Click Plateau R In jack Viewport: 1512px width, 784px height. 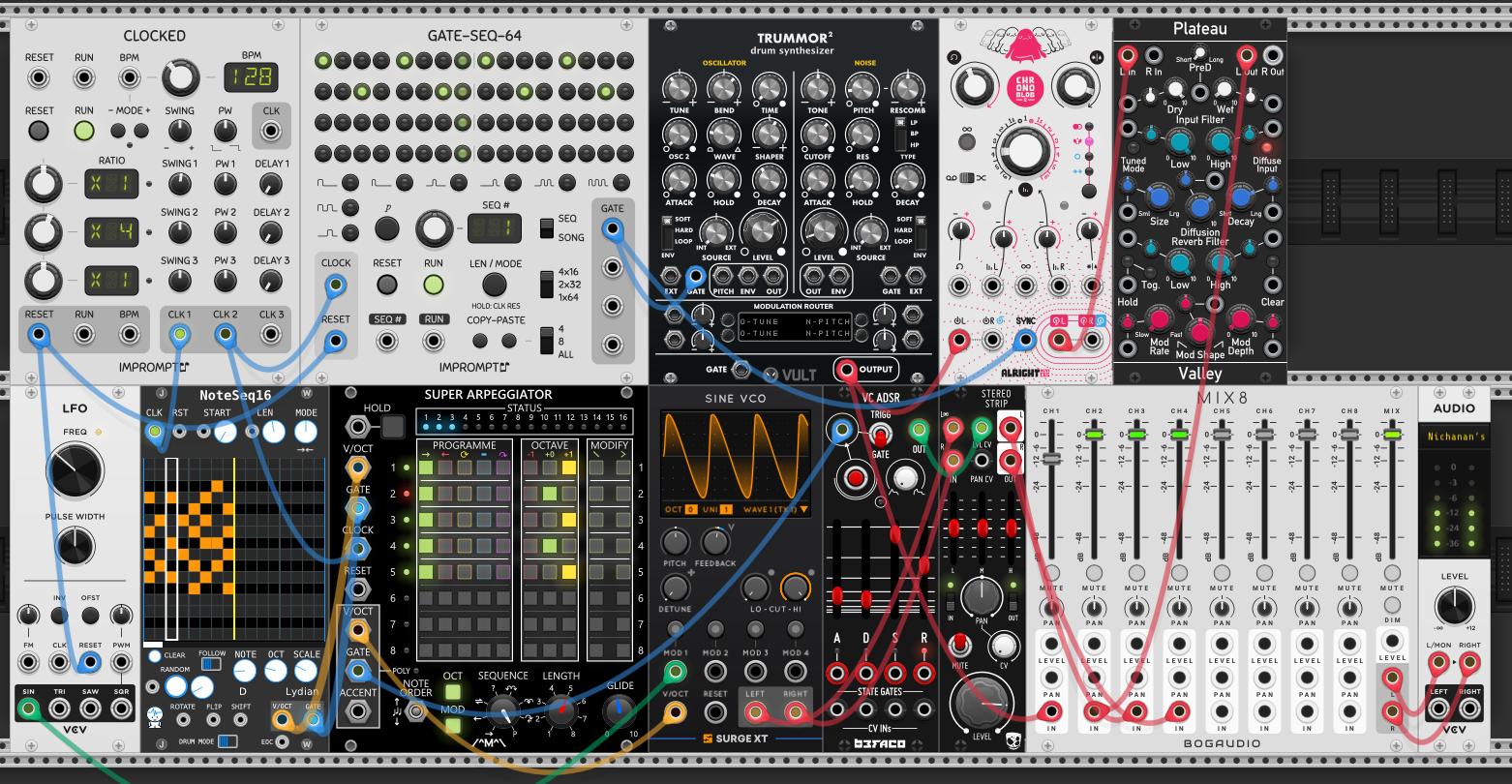[x=1153, y=54]
